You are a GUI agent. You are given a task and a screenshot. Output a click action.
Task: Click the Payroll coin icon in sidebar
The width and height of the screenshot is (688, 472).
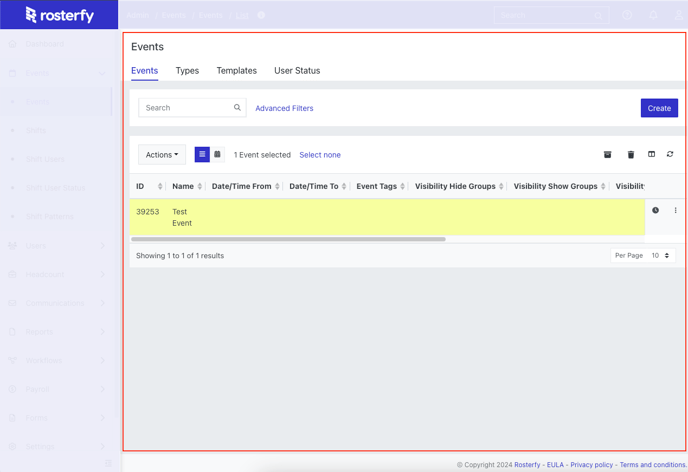(x=12, y=389)
